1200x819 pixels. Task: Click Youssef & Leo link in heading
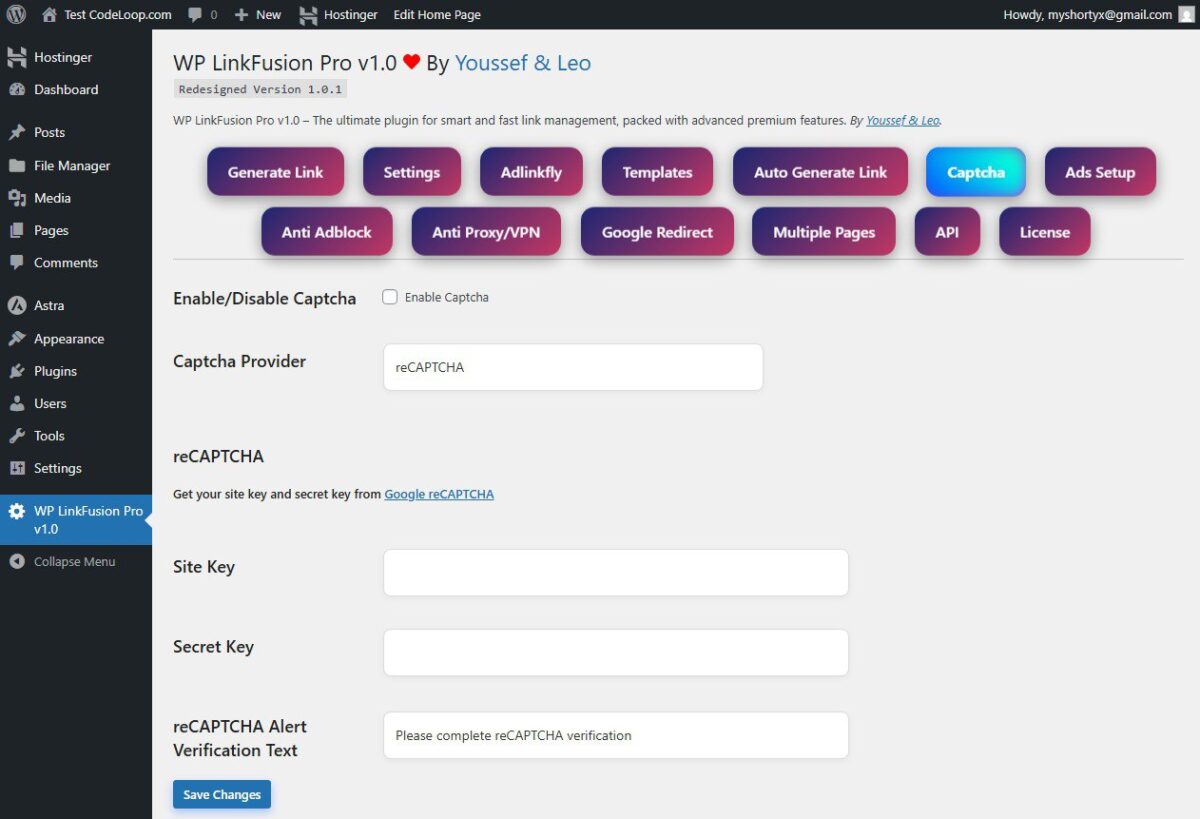[x=523, y=63]
